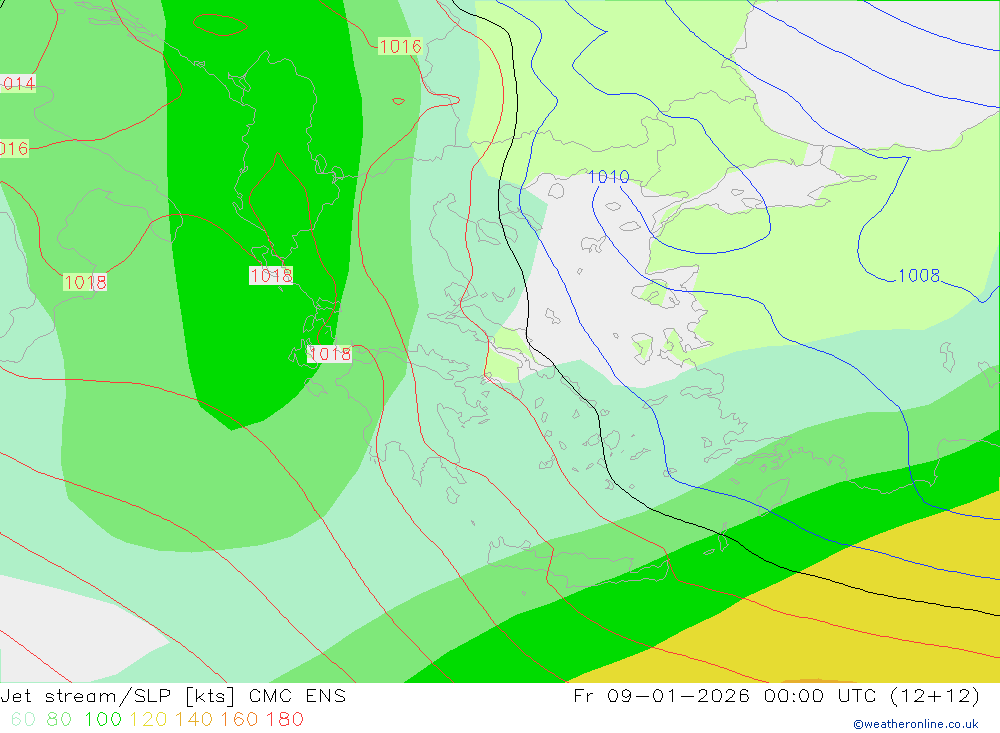Click the Jet stream/SLP [kts] title
Screen dimensions: 1000x733
(118, 696)
